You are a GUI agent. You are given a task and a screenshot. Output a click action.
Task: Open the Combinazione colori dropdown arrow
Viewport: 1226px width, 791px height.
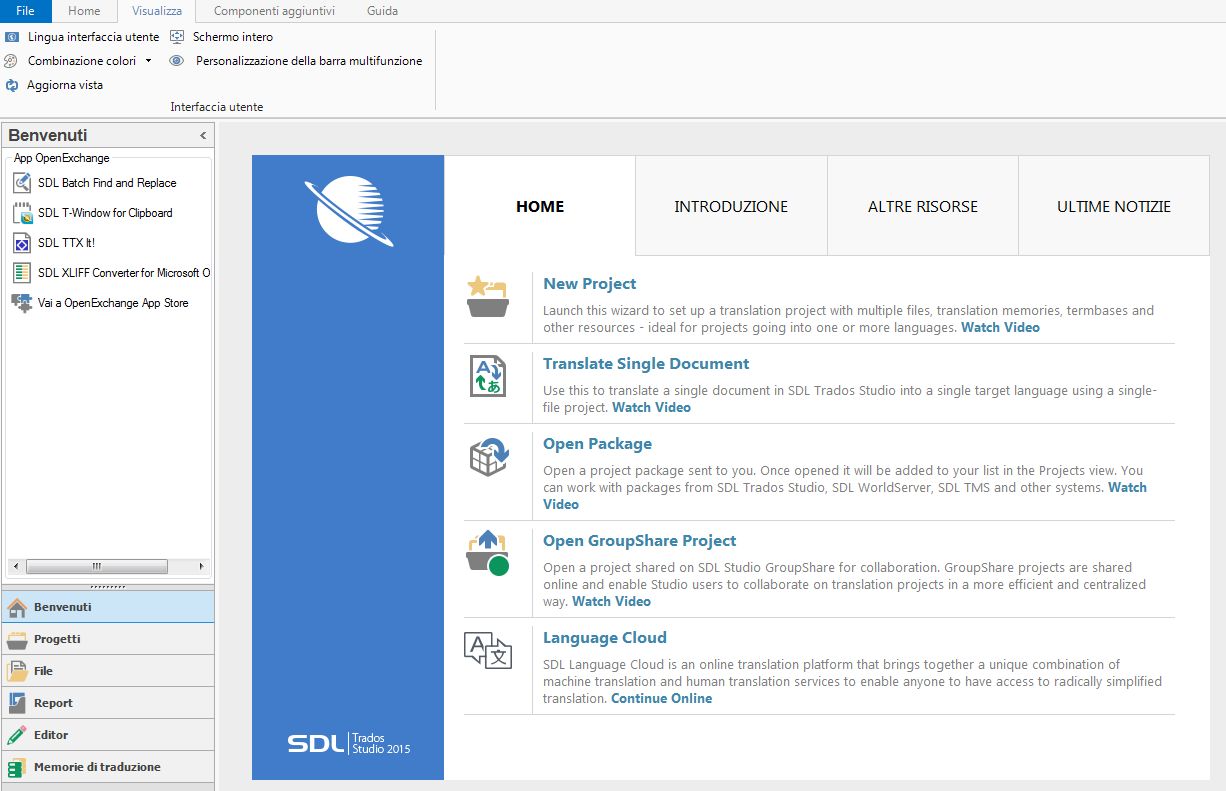pos(149,61)
